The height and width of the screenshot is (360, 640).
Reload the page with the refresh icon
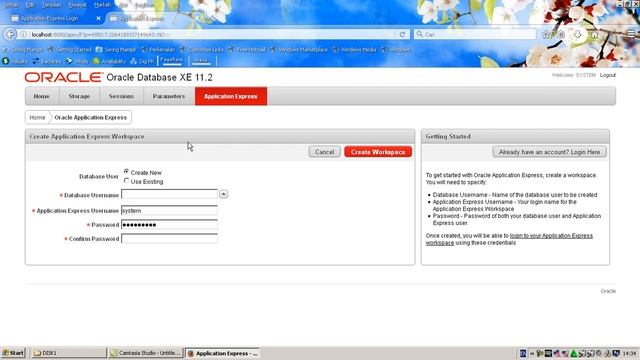[x=402, y=35]
